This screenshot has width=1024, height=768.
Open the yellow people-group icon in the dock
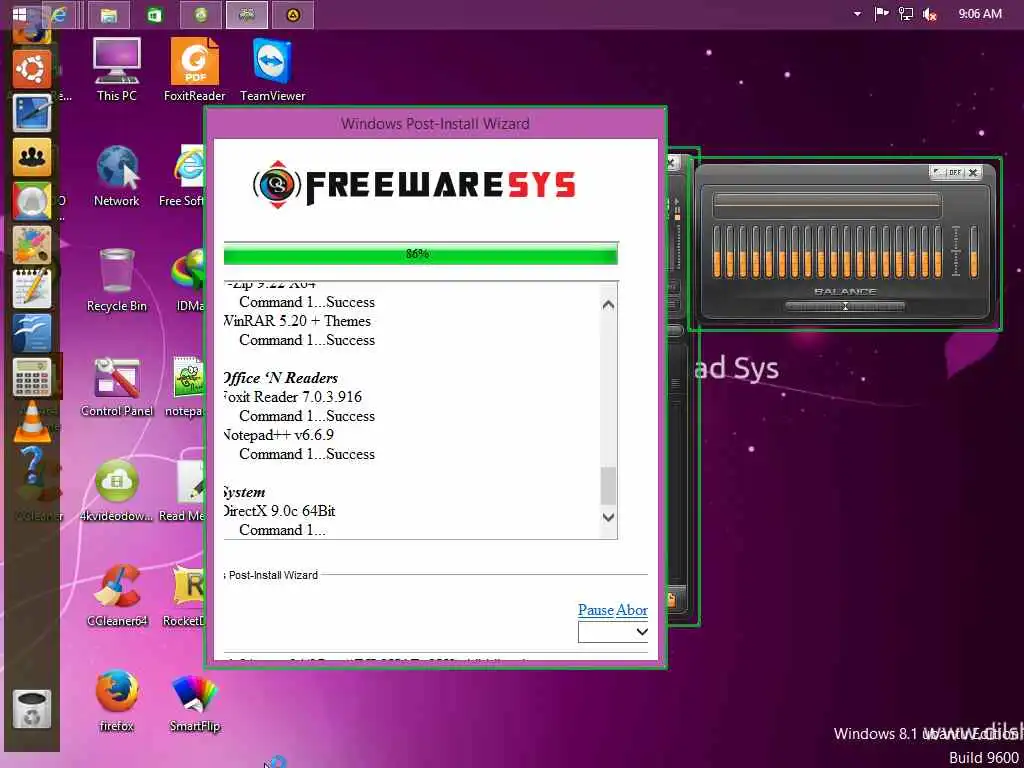pos(31,157)
